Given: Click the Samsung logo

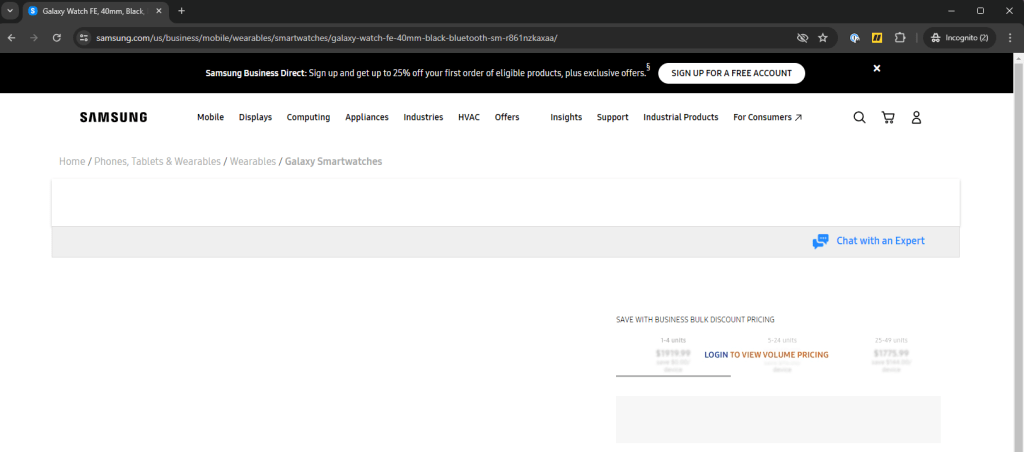Looking at the screenshot, I should click(x=113, y=117).
